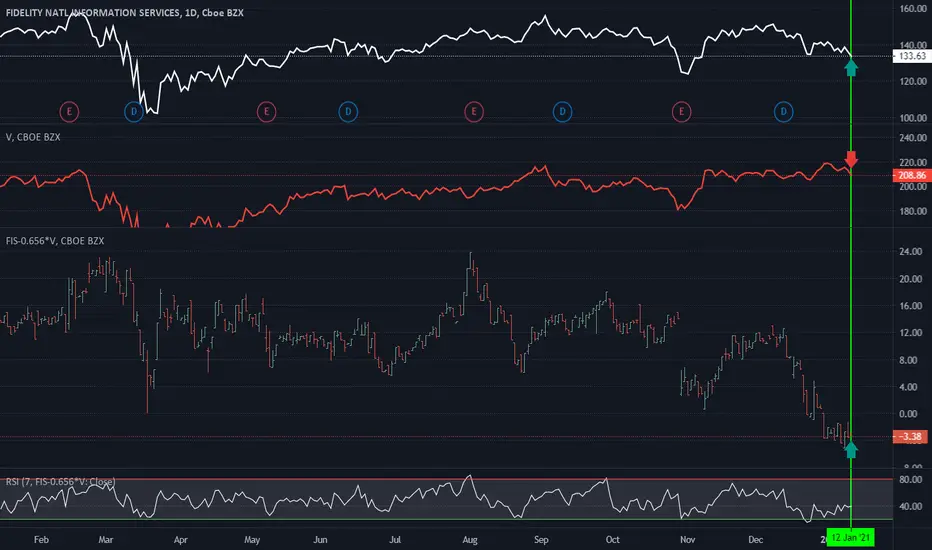Click 120.00 on the FIS price scale
The height and width of the screenshot is (550, 932).
click(913, 81)
